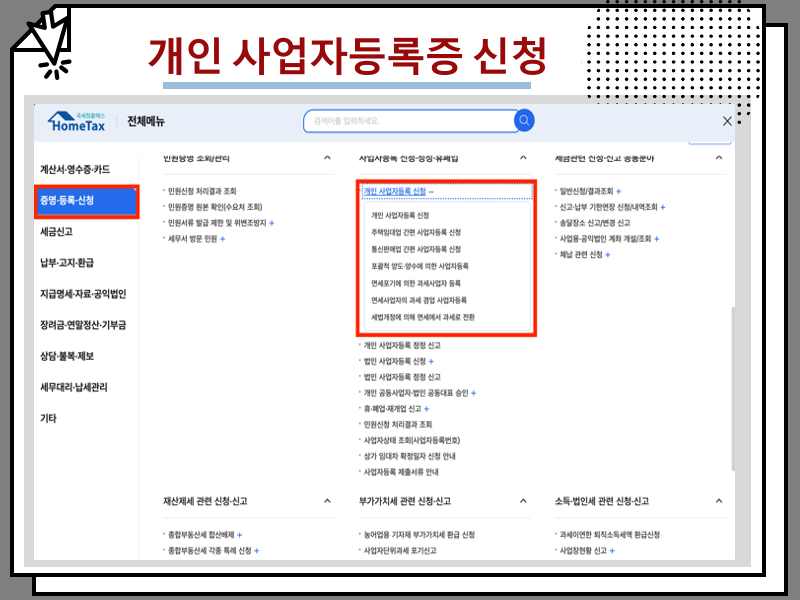Click the blue search magnifier button
Viewport: 800px width, 600px height.
click(x=524, y=120)
